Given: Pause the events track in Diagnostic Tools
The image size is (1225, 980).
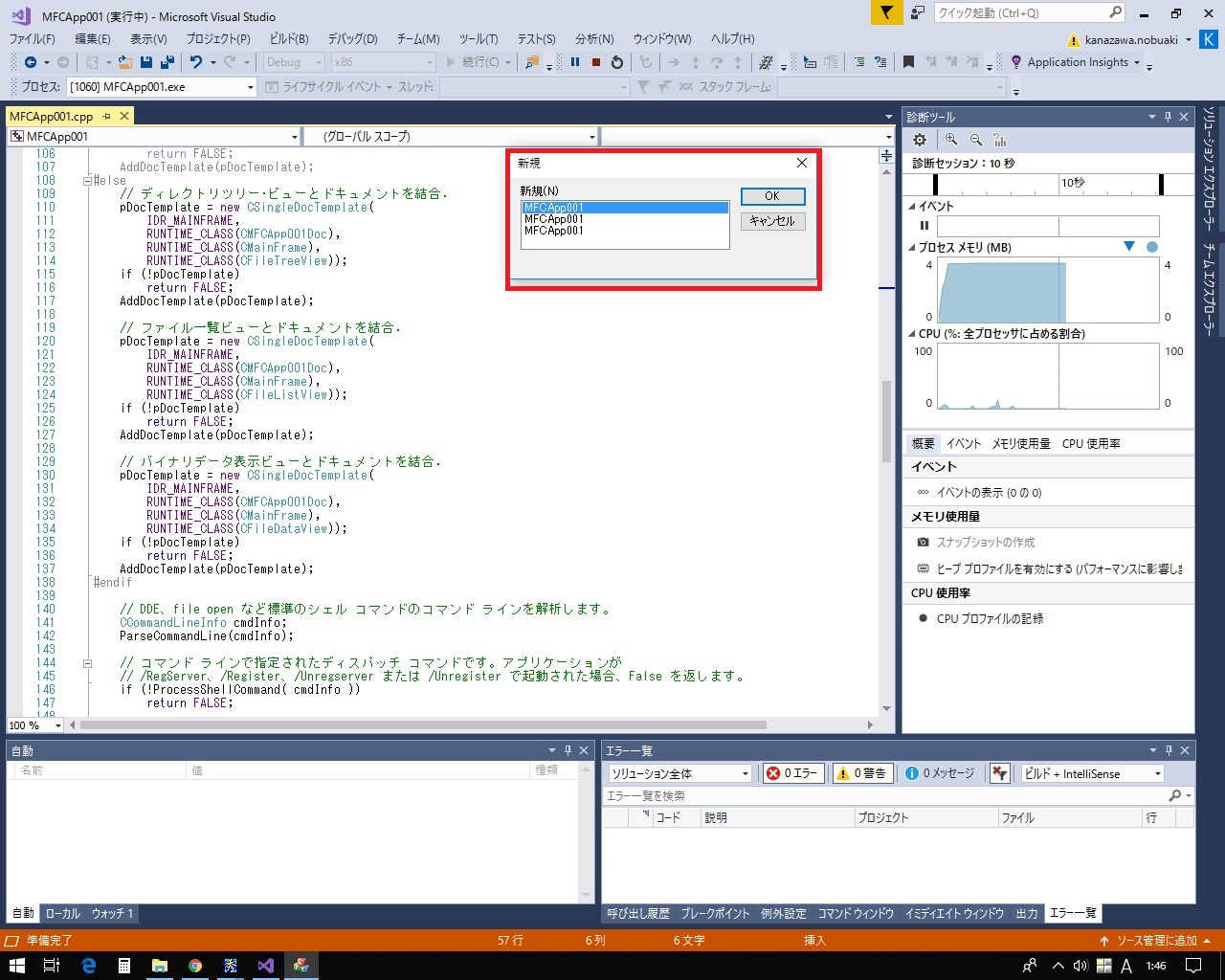Looking at the screenshot, I should pos(924,226).
